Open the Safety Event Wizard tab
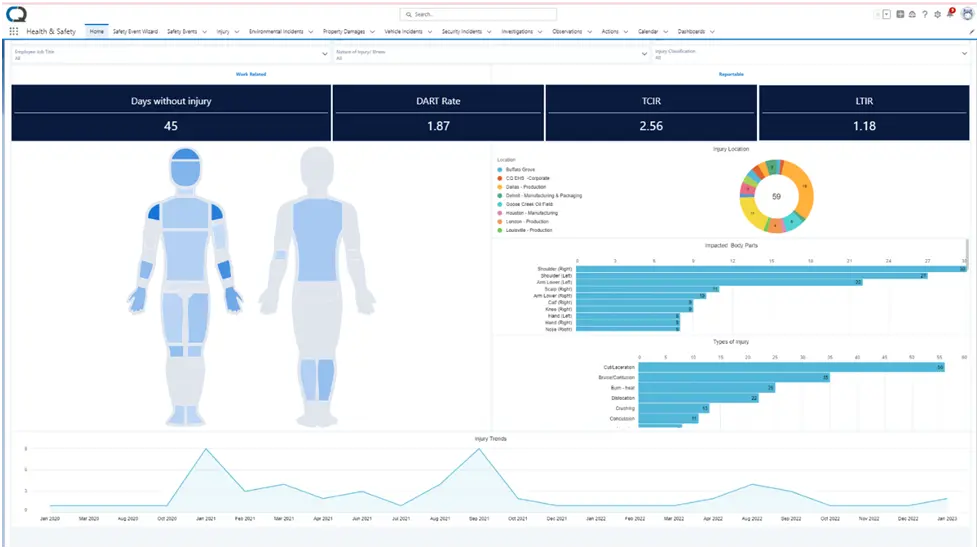The image size is (979, 549). pos(135,31)
